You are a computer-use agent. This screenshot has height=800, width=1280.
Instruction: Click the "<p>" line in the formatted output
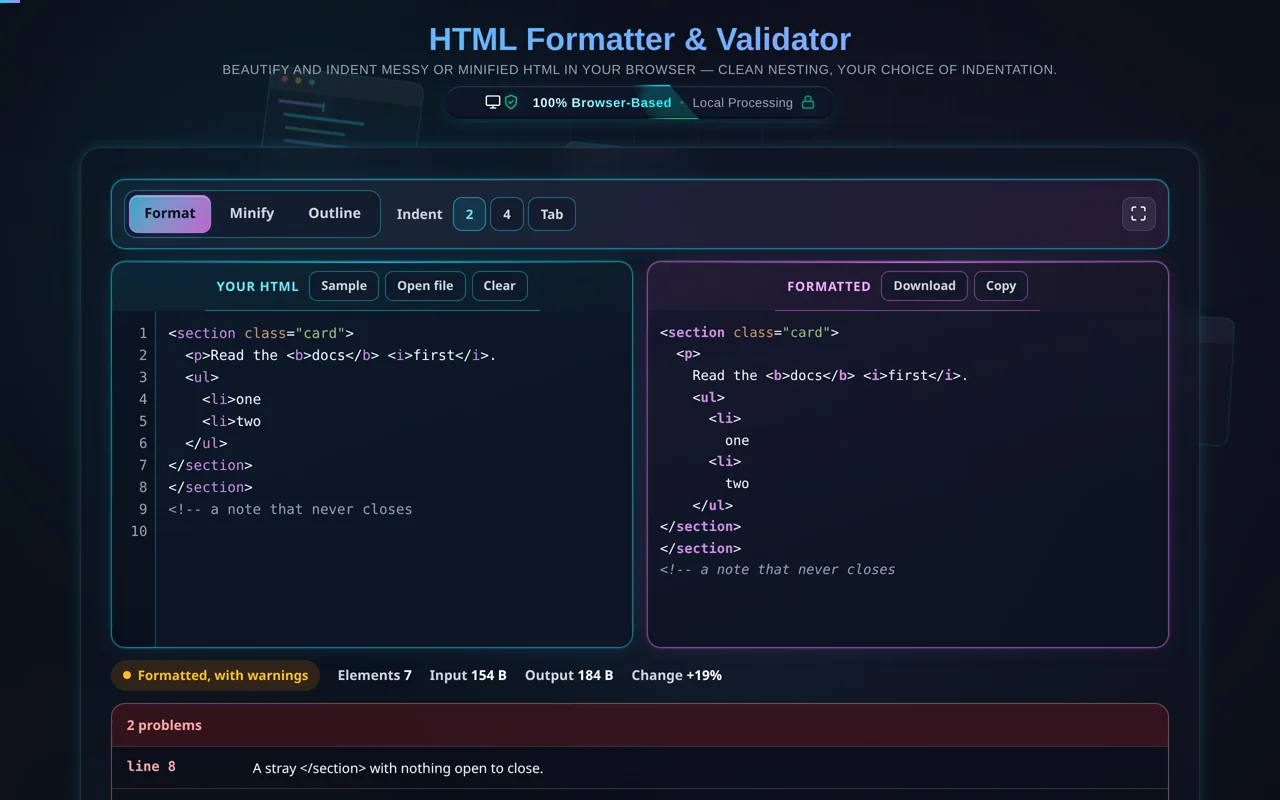(688, 354)
